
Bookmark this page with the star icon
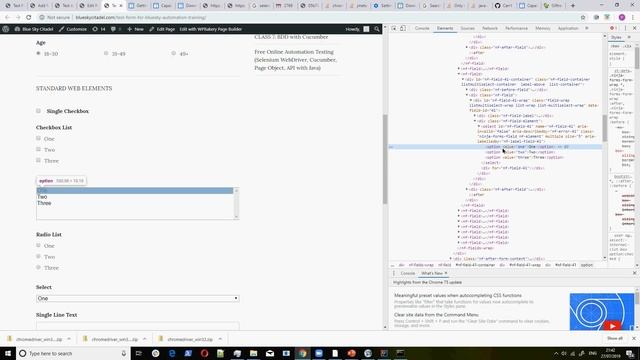(583, 18)
